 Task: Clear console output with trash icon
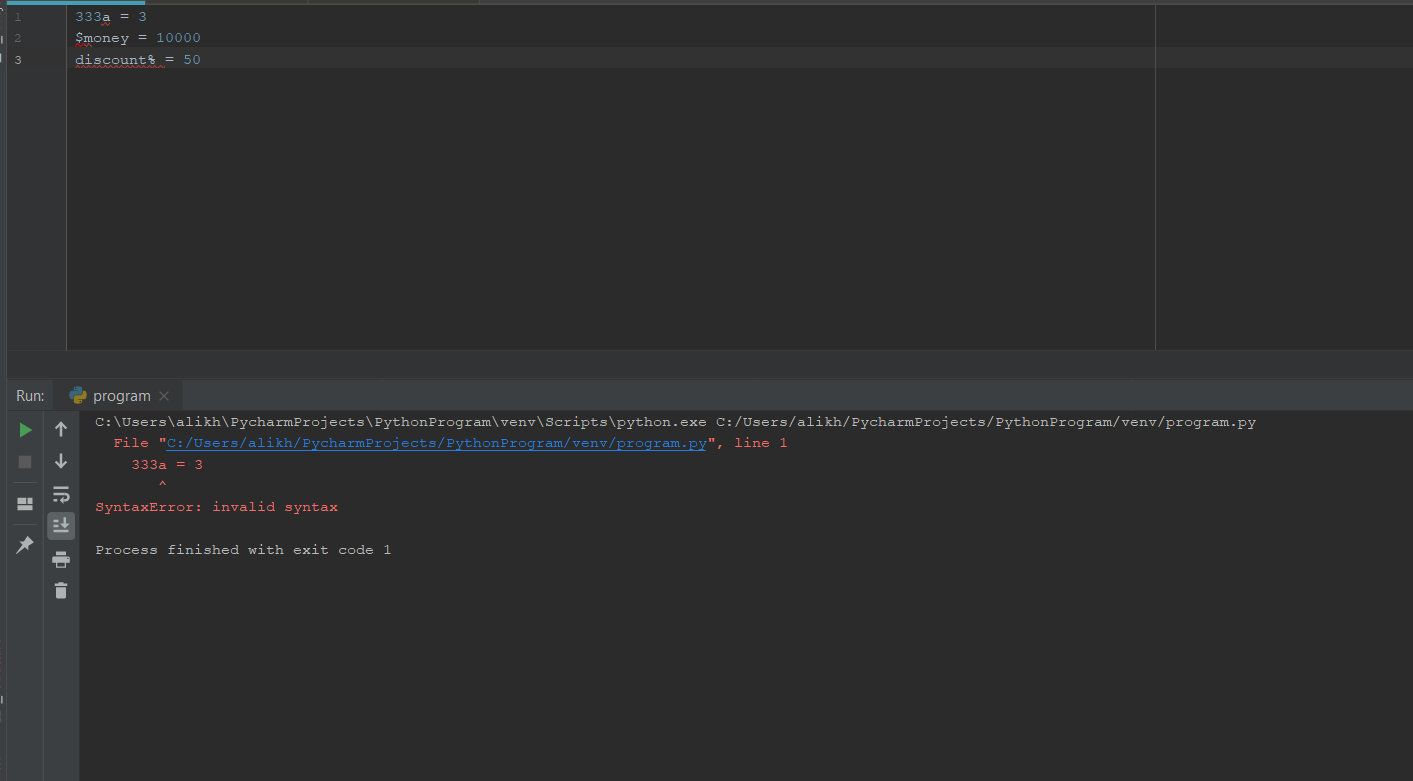(x=61, y=591)
